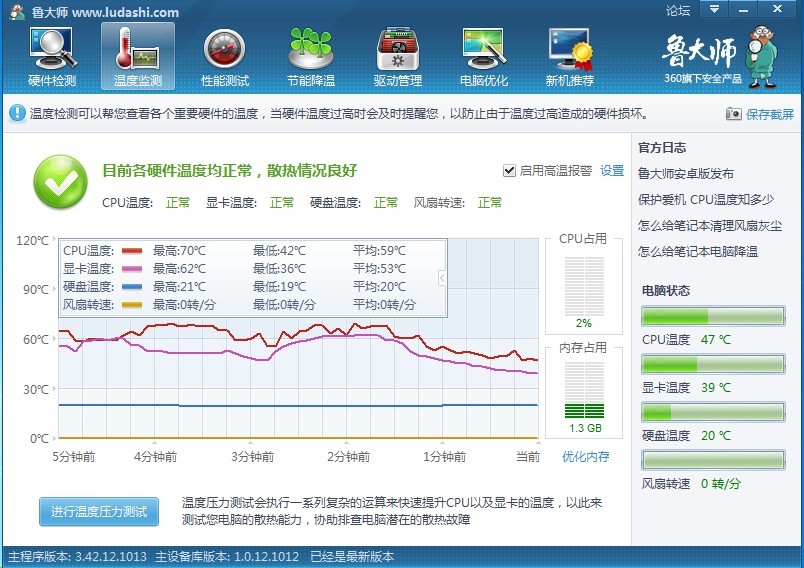This screenshot has height=568, width=804.
Task: Open the 硬件检测 hardware detection icon
Action: point(52,56)
